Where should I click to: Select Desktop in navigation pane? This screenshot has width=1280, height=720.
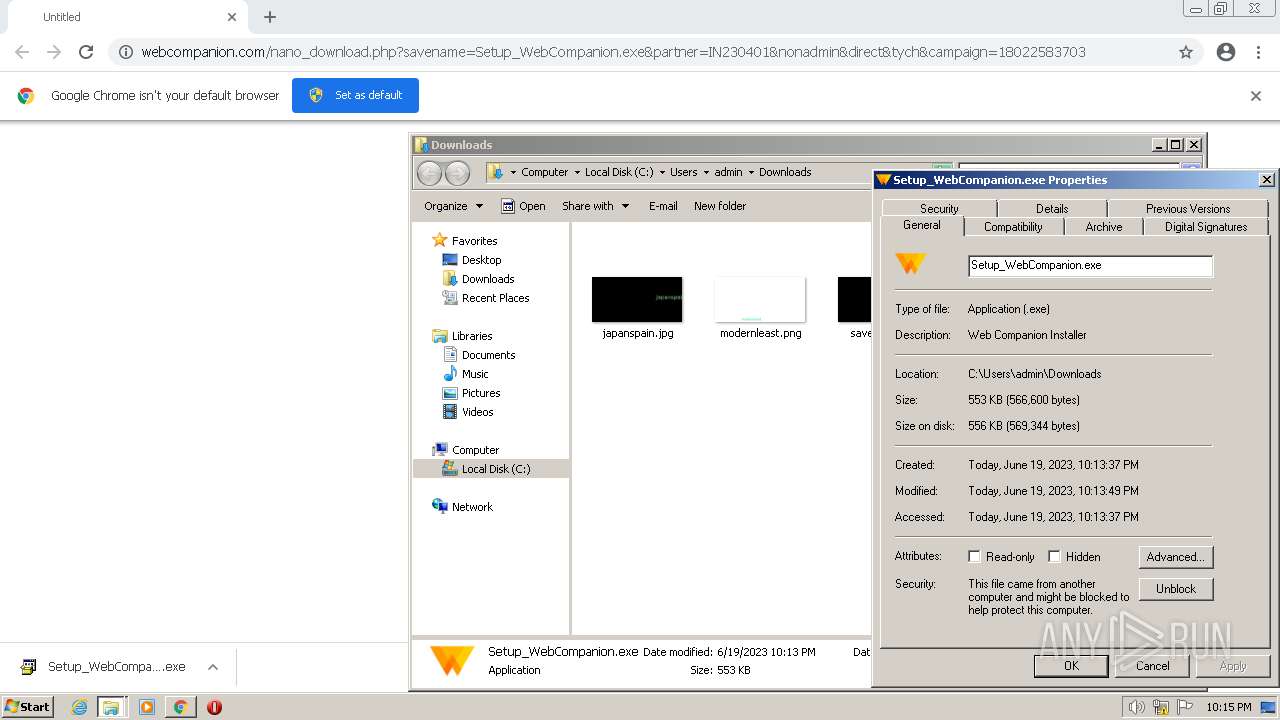481,260
